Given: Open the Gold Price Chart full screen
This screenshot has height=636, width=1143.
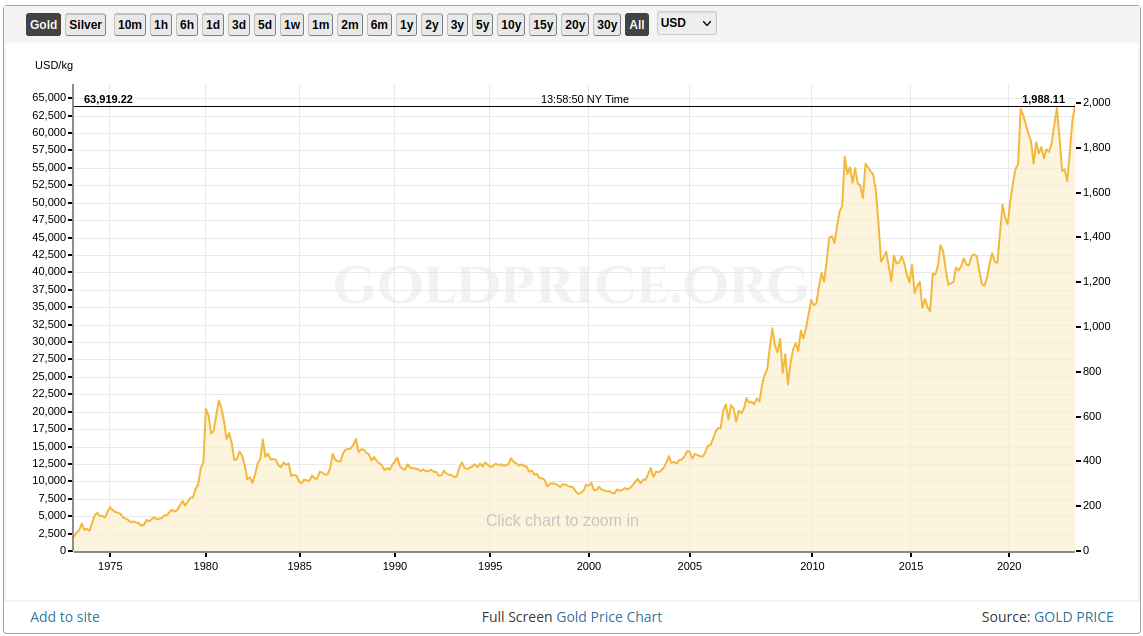Looking at the screenshot, I should point(610,617).
